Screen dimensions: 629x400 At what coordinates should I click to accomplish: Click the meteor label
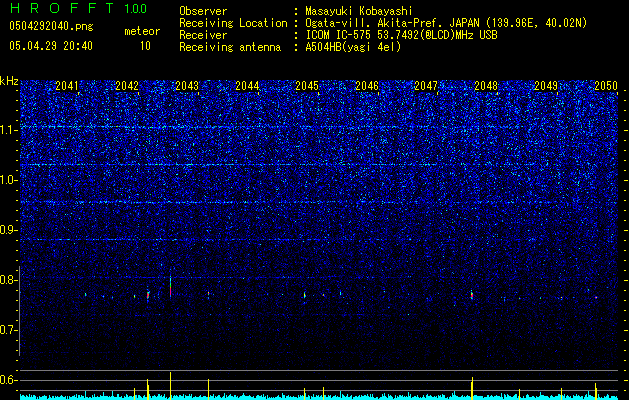point(142,31)
